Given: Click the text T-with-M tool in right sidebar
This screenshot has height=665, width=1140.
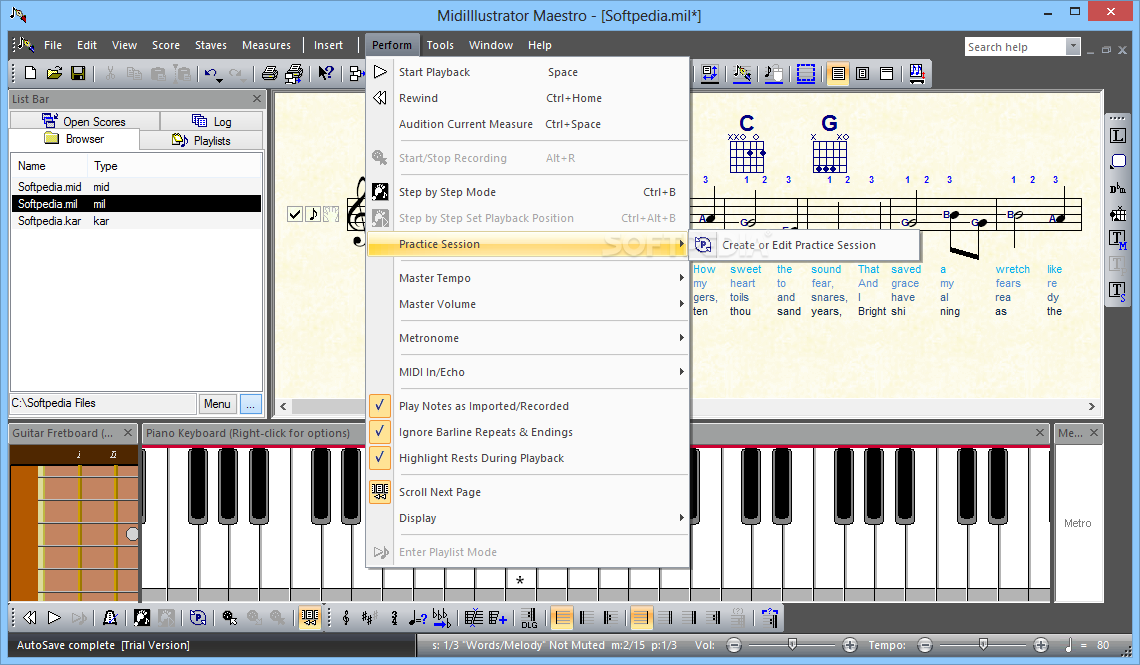Looking at the screenshot, I should coord(1117,238).
